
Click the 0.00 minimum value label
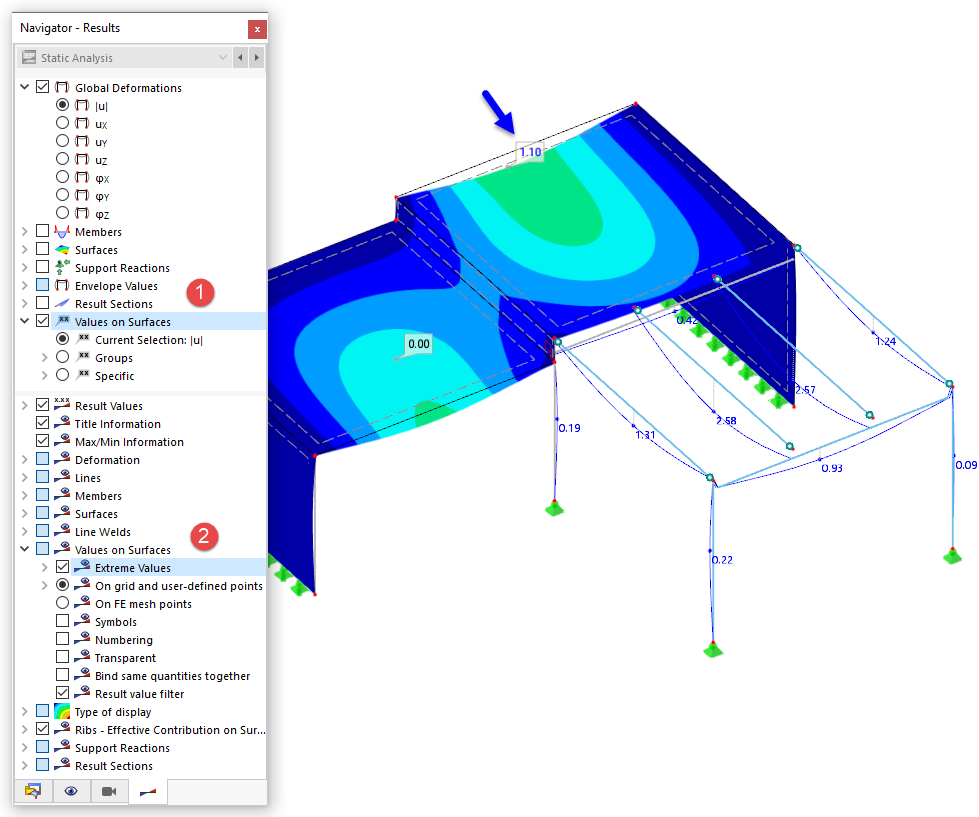coord(418,344)
